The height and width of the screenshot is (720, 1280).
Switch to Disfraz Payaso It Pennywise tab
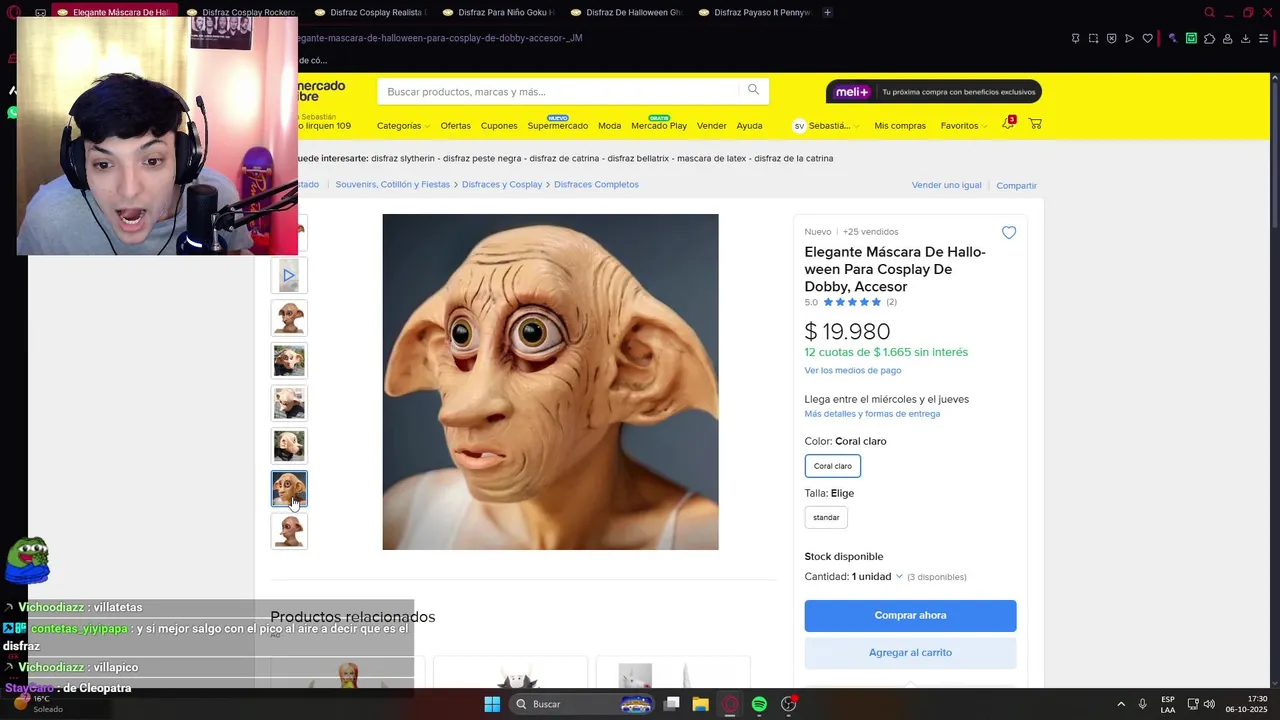coord(753,12)
